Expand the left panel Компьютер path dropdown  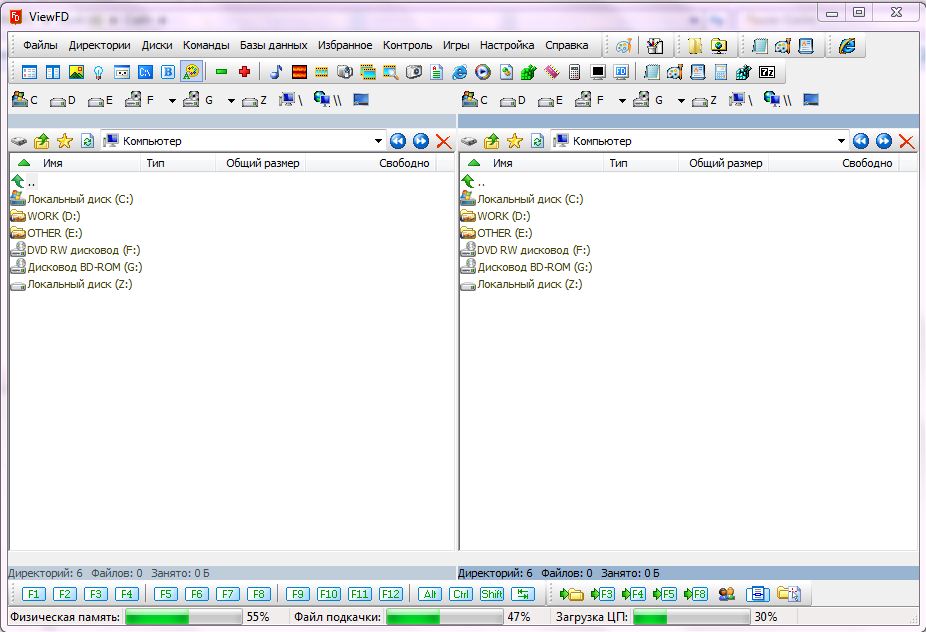[x=378, y=141]
